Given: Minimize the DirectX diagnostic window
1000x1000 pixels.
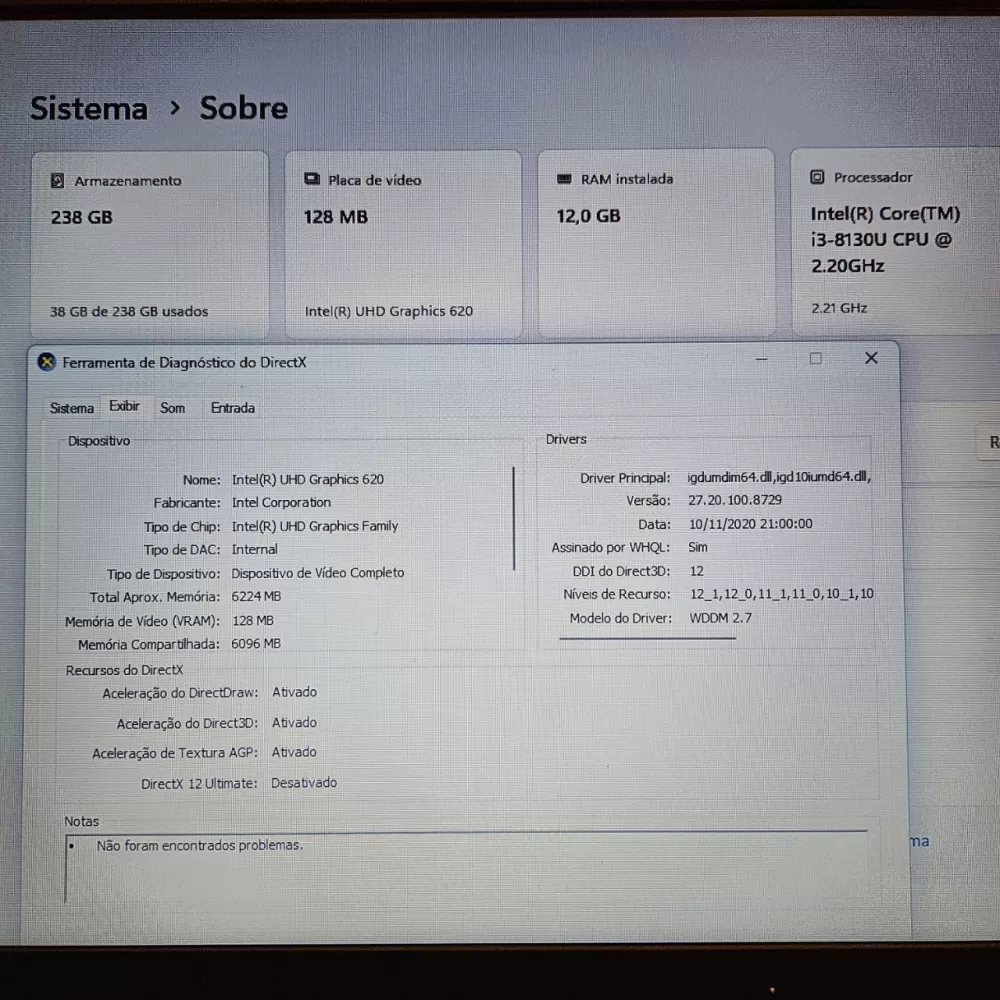Looking at the screenshot, I should point(761,359).
